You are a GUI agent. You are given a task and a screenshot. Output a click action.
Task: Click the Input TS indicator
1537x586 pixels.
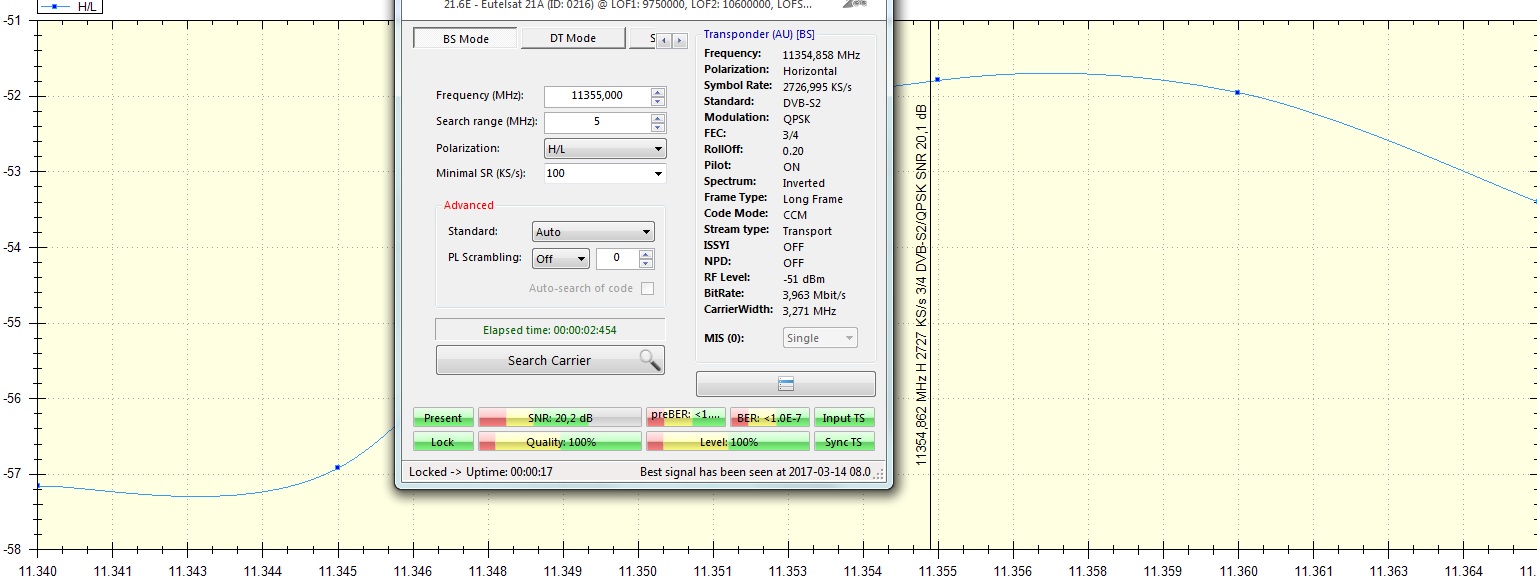click(x=844, y=418)
